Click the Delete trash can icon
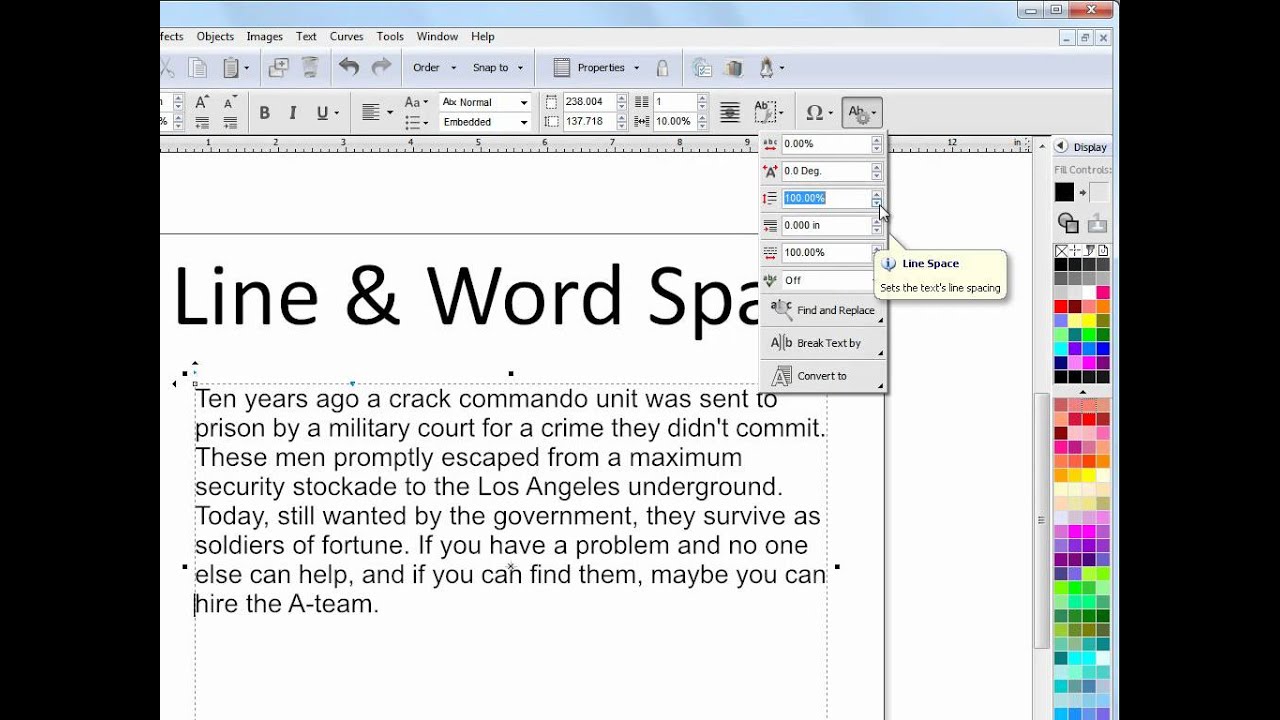The height and width of the screenshot is (720, 1280). [x=310, y=68]
